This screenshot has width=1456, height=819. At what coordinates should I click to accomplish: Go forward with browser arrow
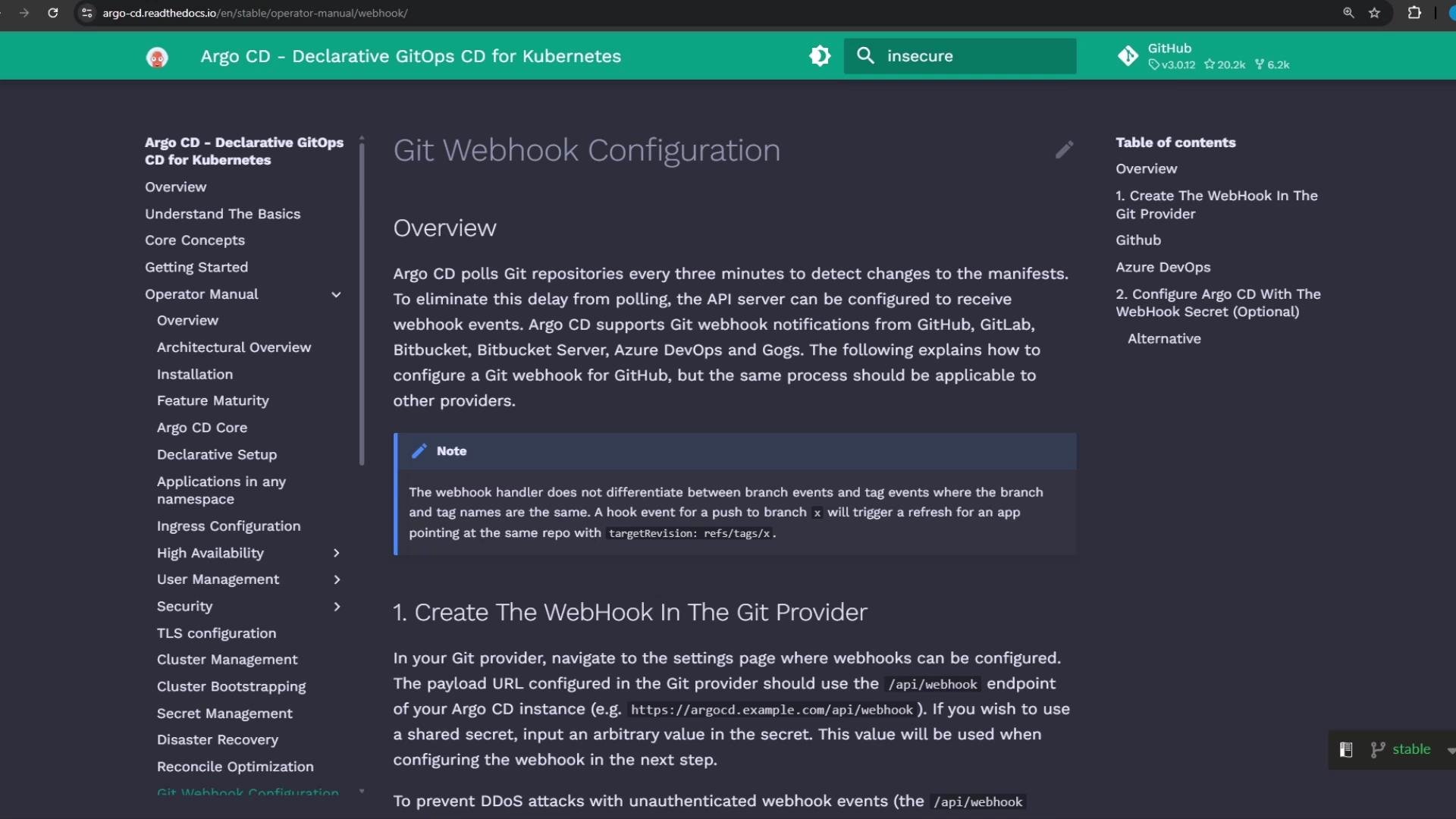coord(24,13)
